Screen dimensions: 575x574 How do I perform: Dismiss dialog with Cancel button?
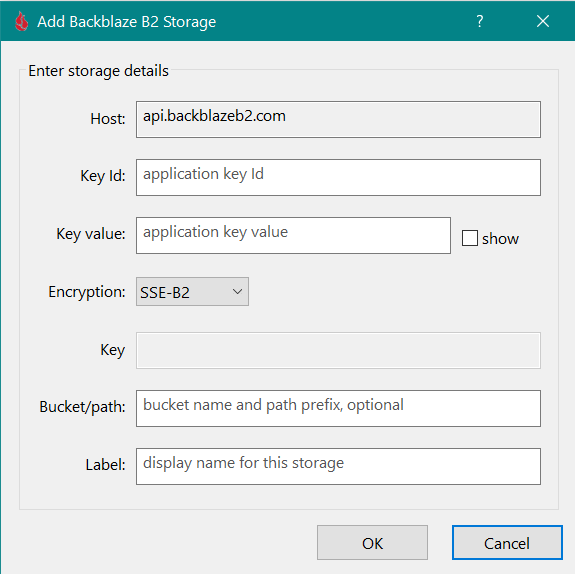click(507, 543)
